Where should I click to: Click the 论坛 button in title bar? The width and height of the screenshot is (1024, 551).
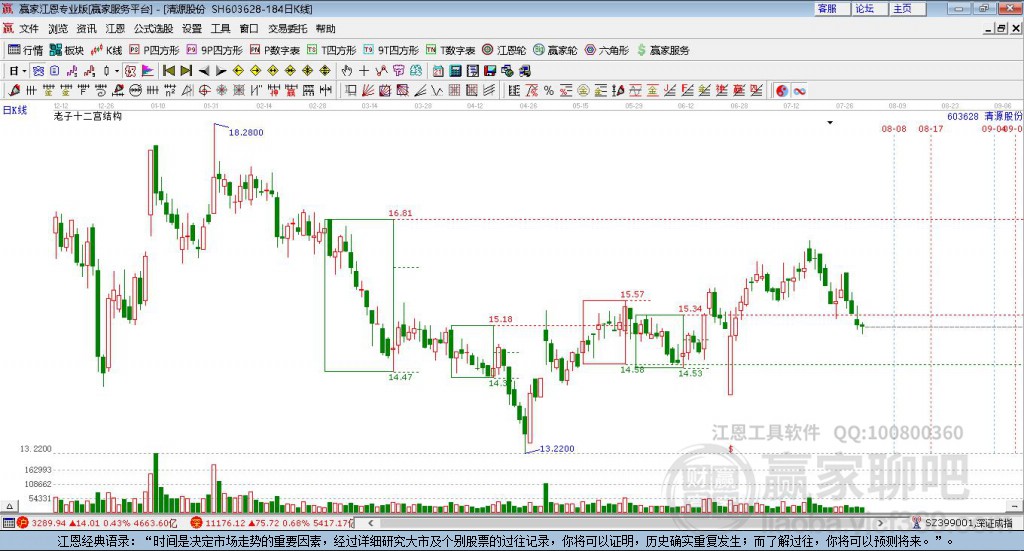[x=869, y=8]
